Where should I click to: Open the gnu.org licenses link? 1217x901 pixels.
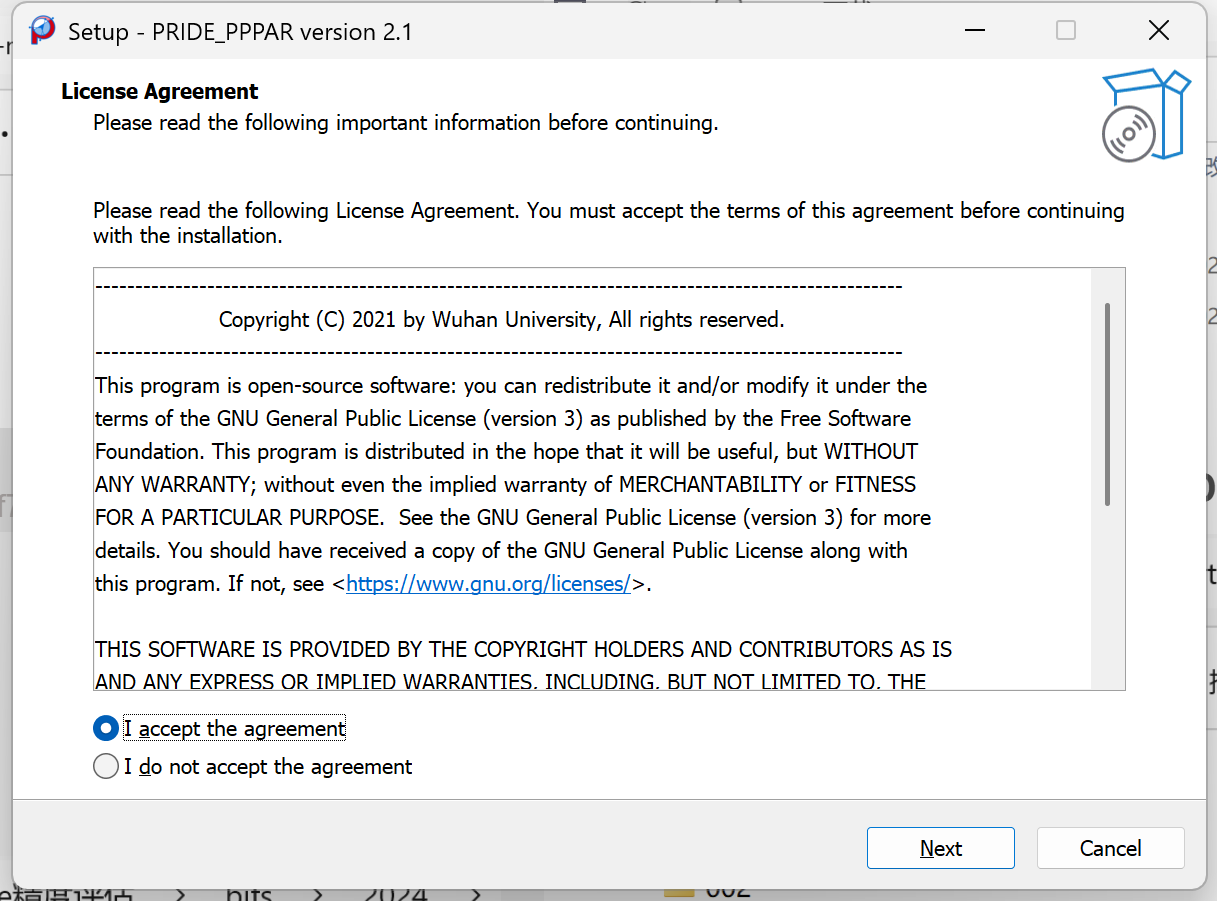[x=488, y=584]
